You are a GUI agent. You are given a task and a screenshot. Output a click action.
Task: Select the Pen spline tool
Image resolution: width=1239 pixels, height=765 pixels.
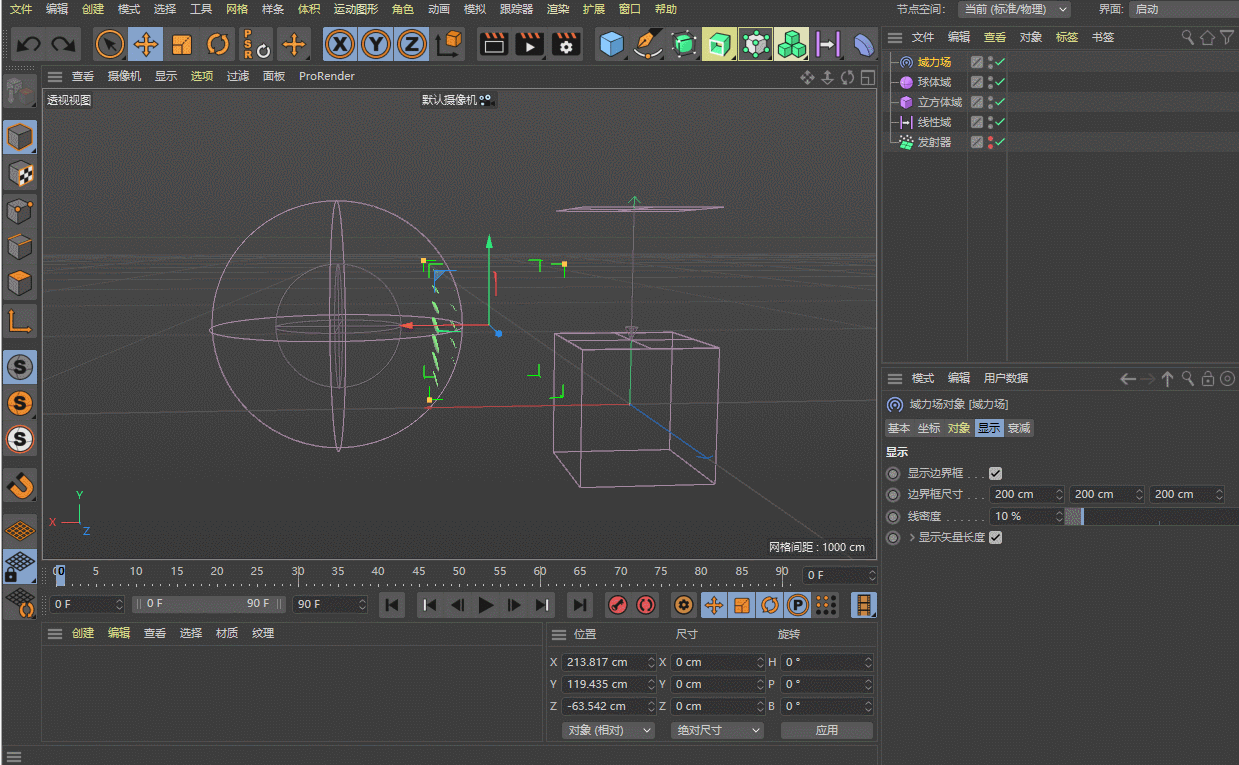648,45
